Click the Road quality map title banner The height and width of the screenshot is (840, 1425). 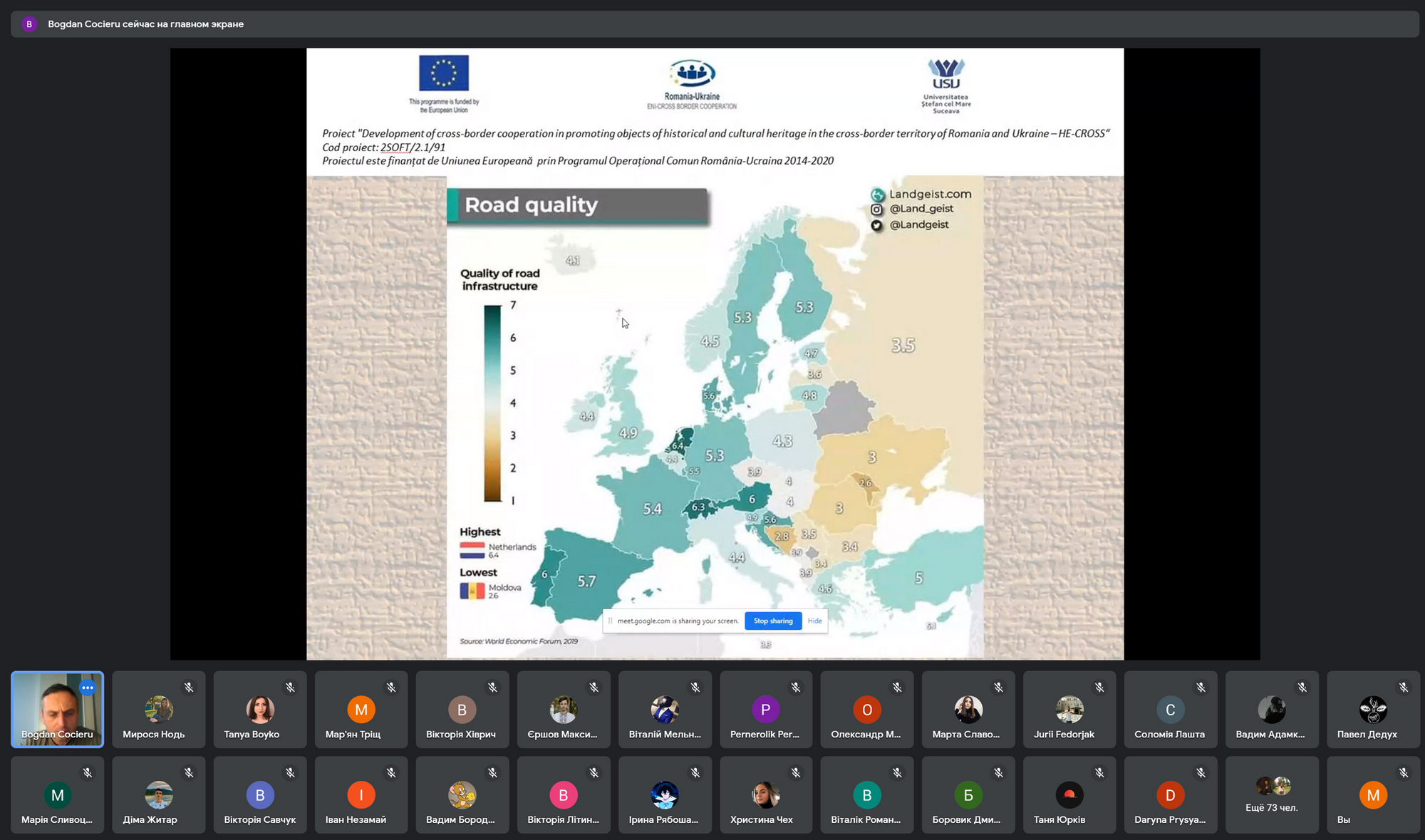coord(577,206)
